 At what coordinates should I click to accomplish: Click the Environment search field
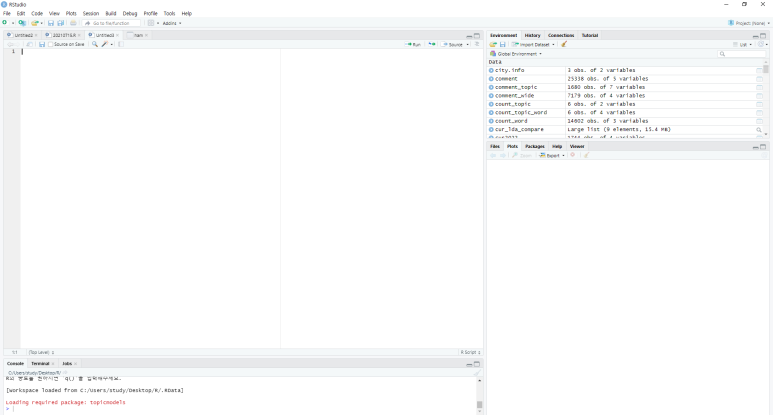(742, 54)
